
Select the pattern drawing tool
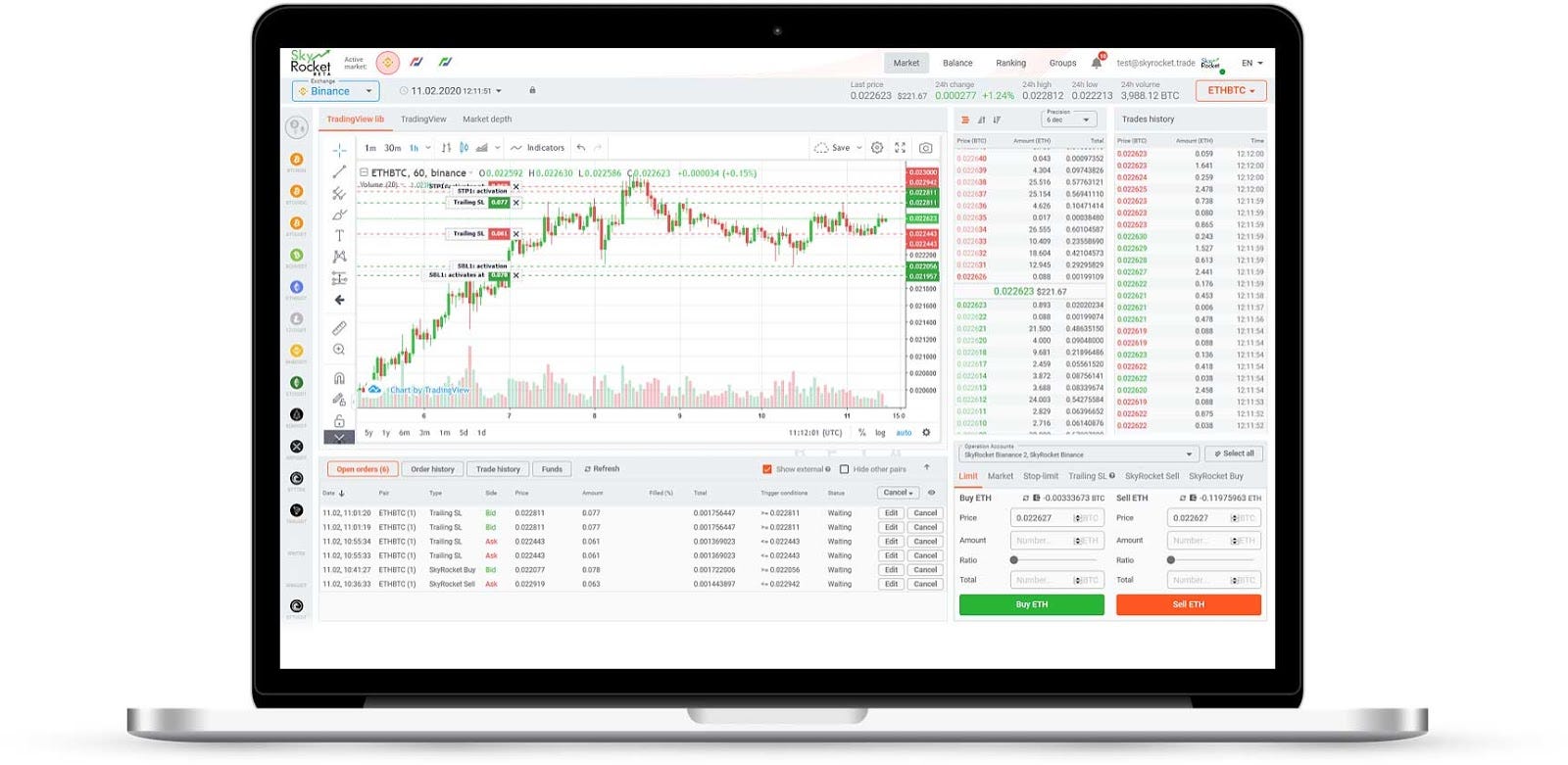(339, 257)
